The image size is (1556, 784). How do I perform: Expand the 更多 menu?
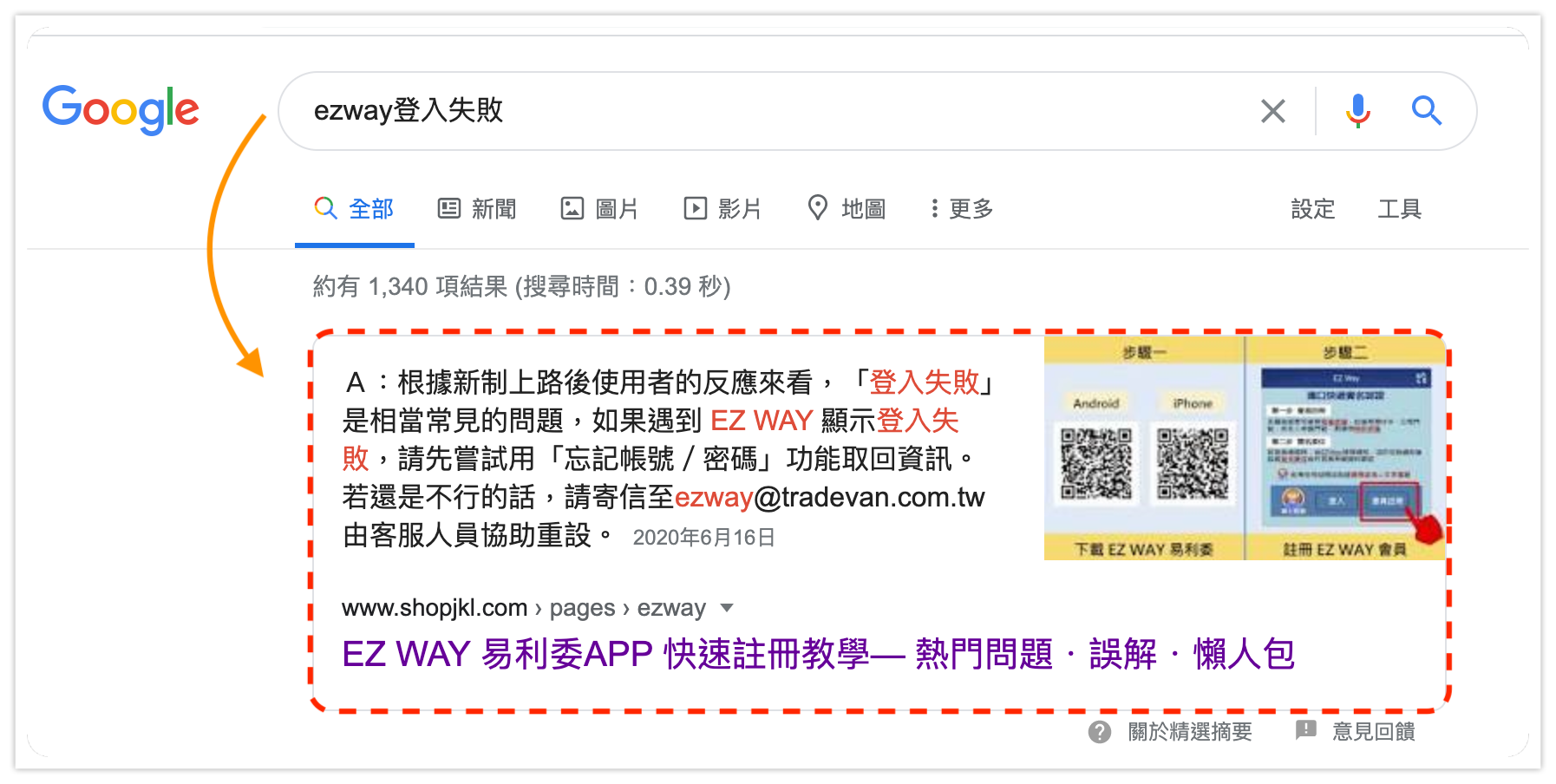click(x=961, y=209)
